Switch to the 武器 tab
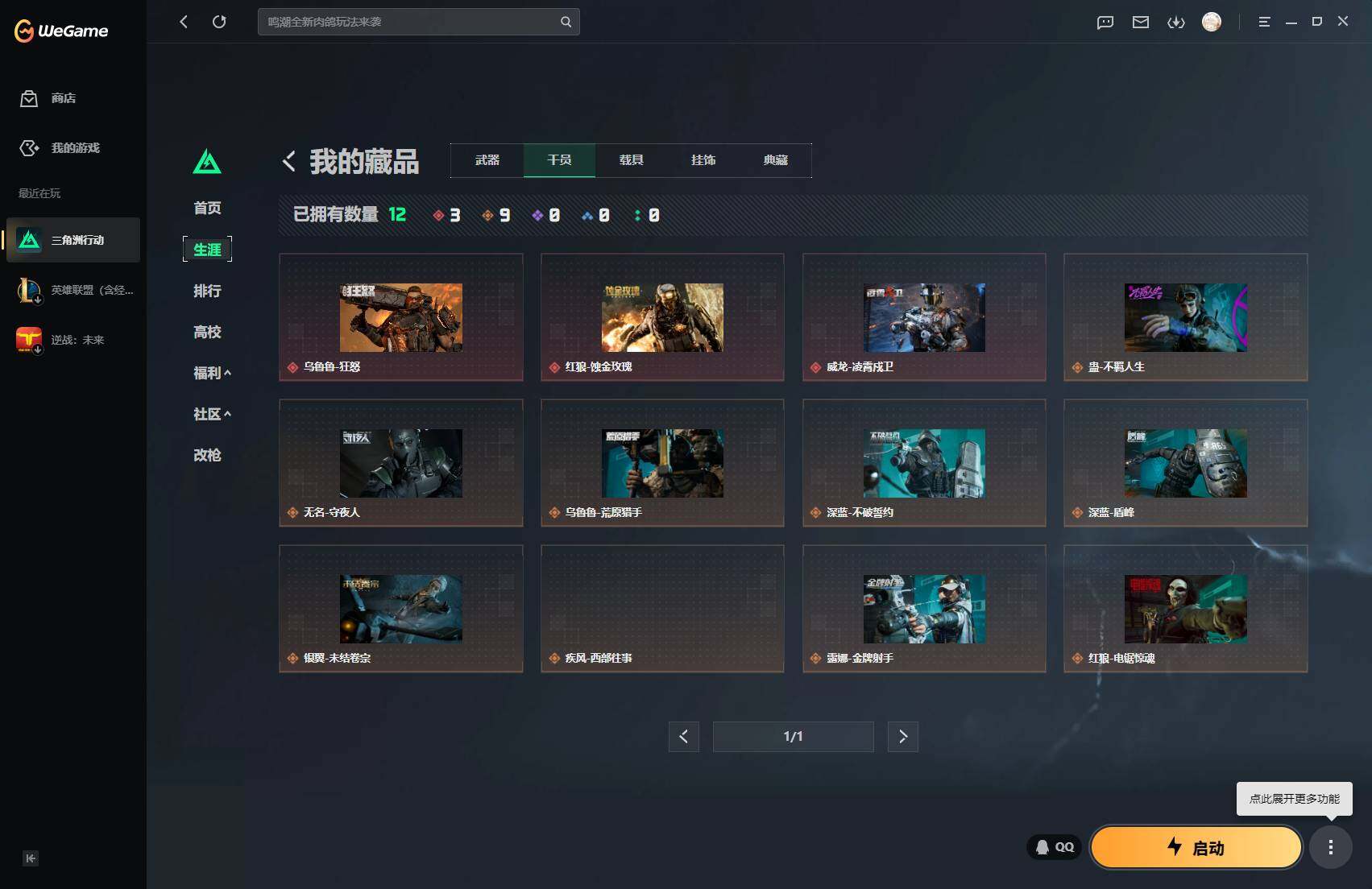The image size is (1372, 889). pyautogui.click(x=487, y=160)
